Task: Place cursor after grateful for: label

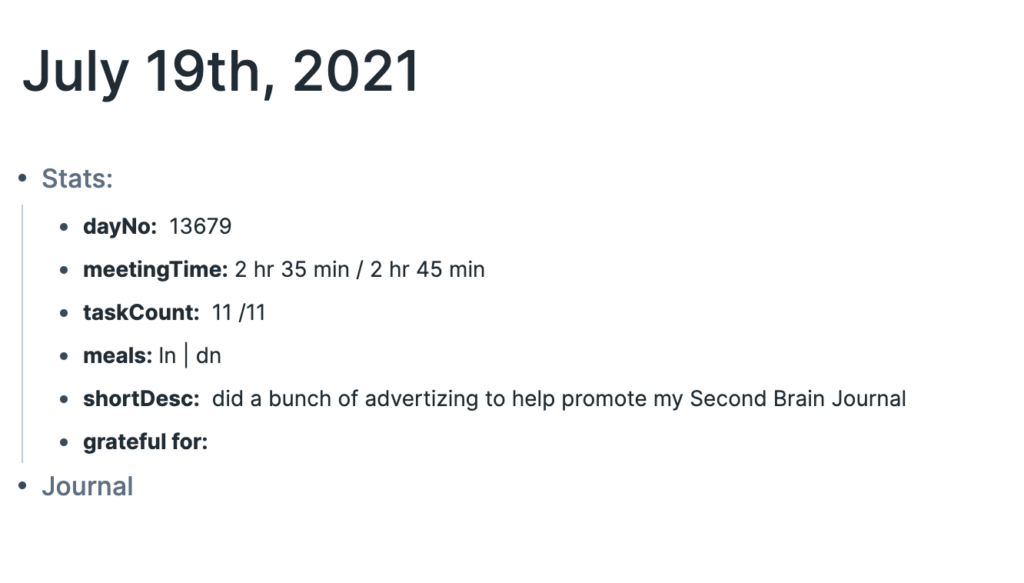Action: pos(210,442)
